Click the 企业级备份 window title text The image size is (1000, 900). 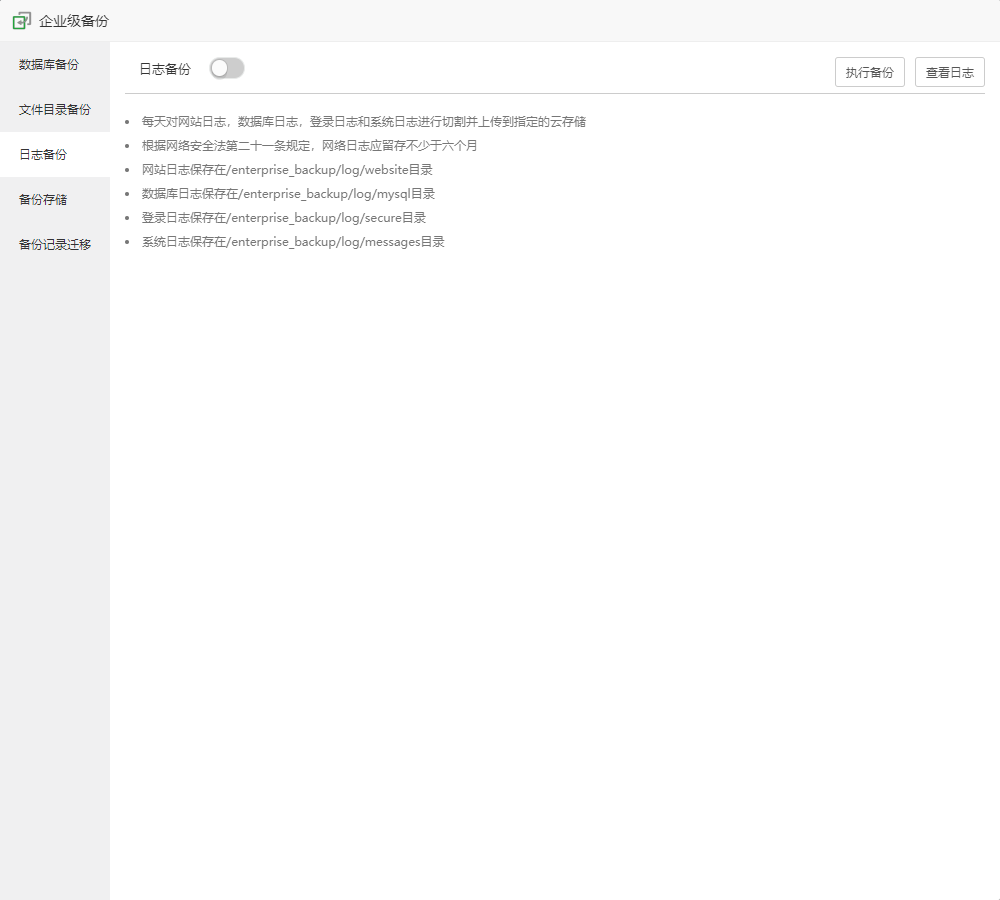click(74, 21)
